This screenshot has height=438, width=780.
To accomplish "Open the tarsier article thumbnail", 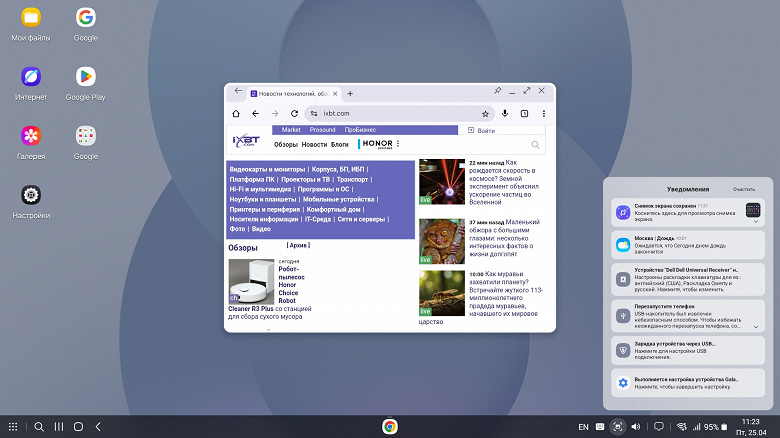I will (442, 241).
